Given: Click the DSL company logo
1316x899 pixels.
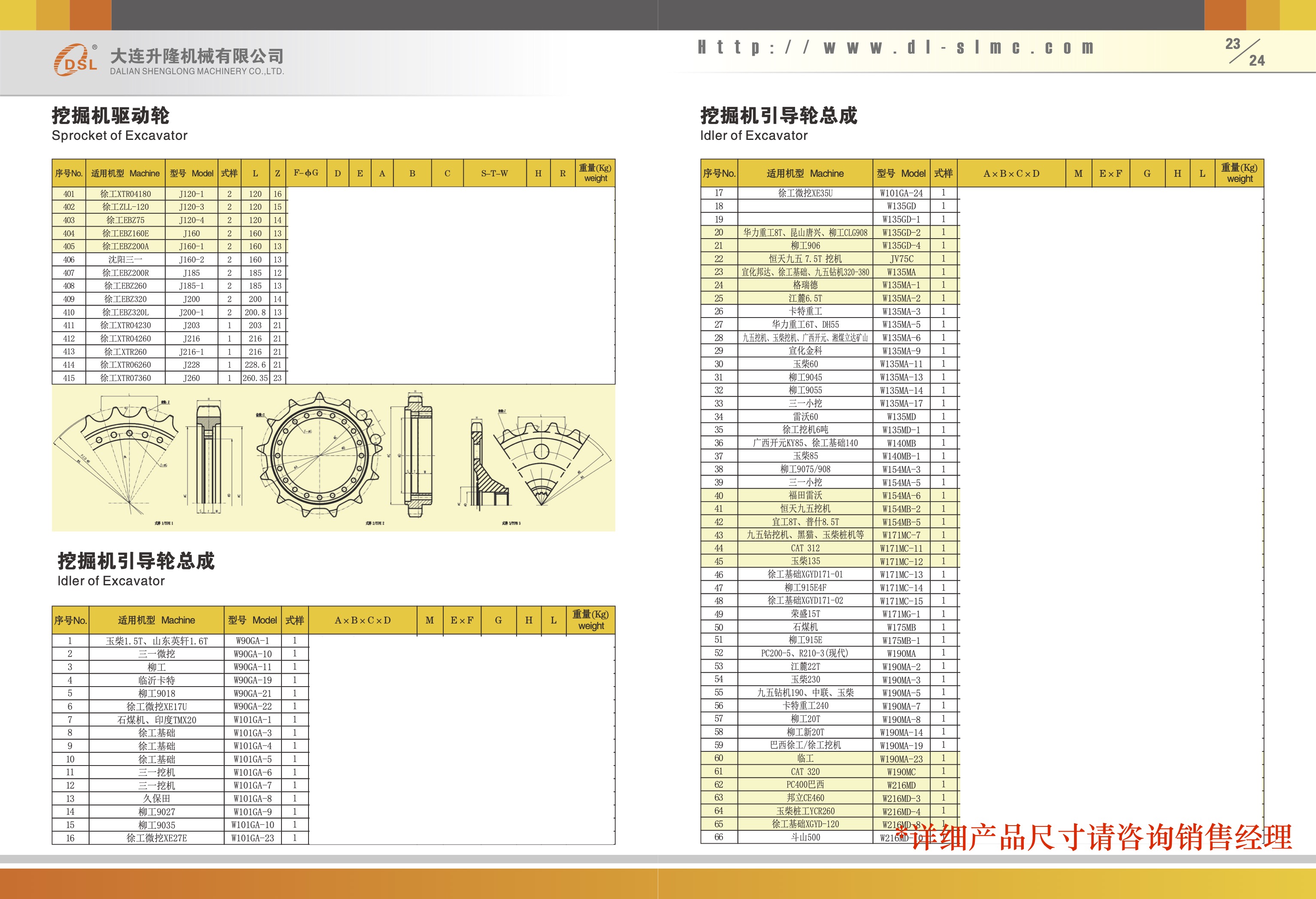Looking at the screenshot, I should [x=76, y=60].
